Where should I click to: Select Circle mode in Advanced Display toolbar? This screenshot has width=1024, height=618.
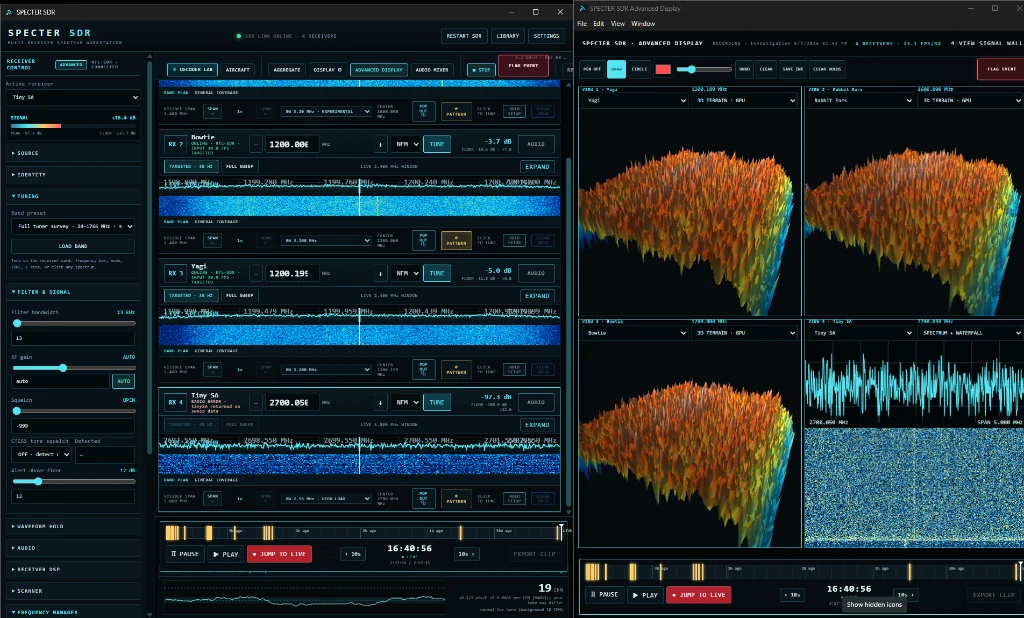(x=639, y=69)
